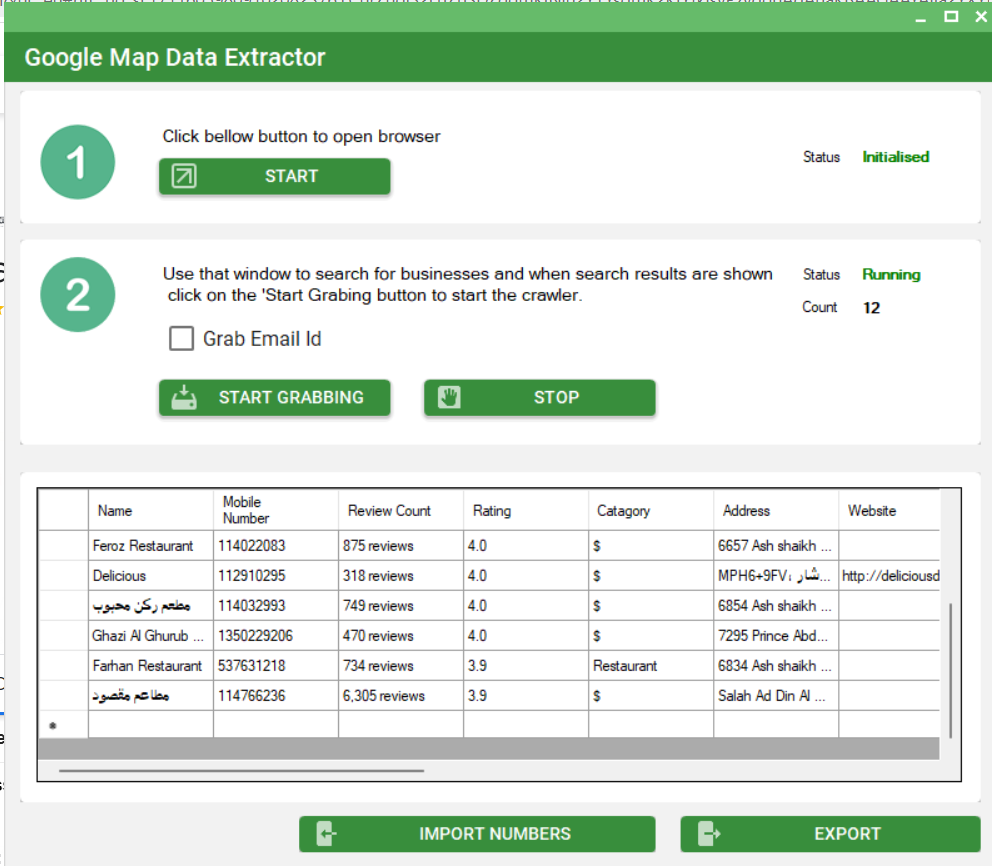The image size is (992, 866).
Task: Select mobile number 1350229206 cell
Action: tap(276, 636)
